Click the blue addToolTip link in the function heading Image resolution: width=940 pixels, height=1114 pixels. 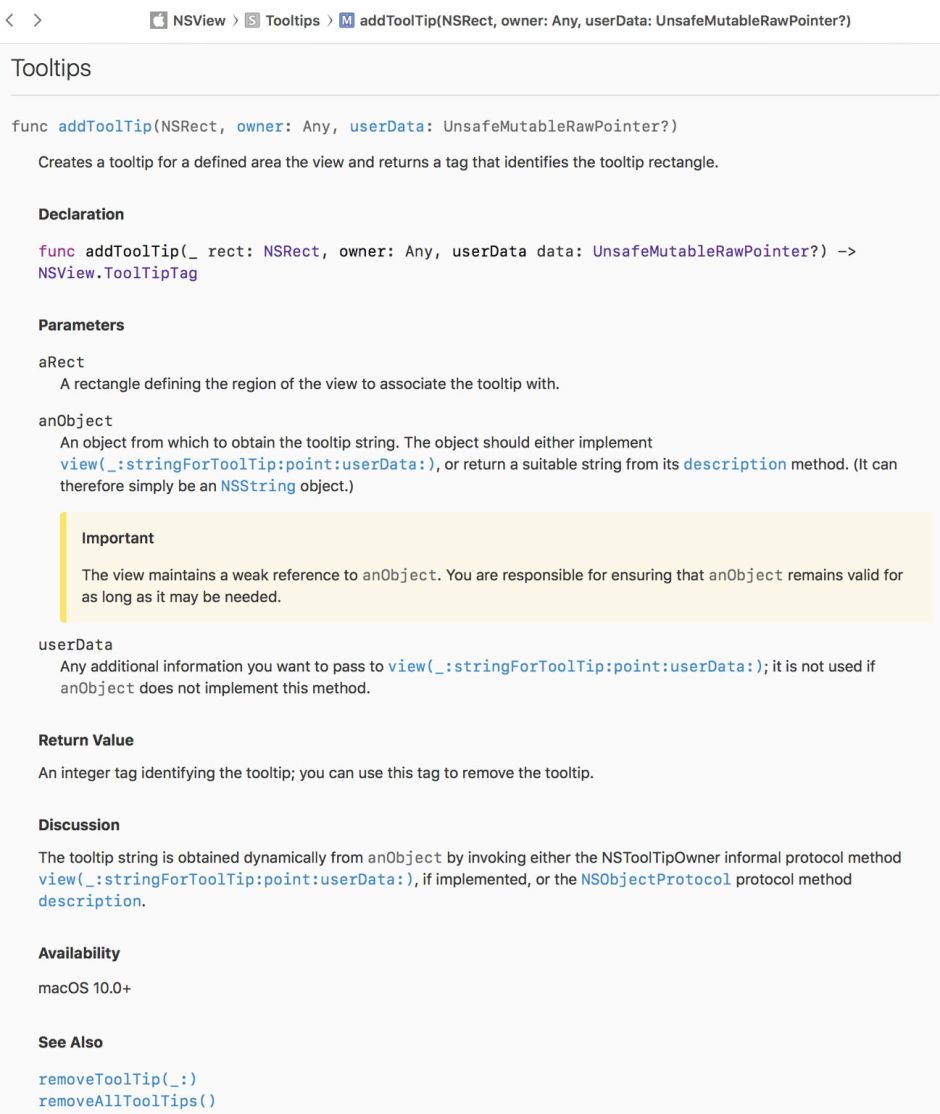click(x=104, y=126)
